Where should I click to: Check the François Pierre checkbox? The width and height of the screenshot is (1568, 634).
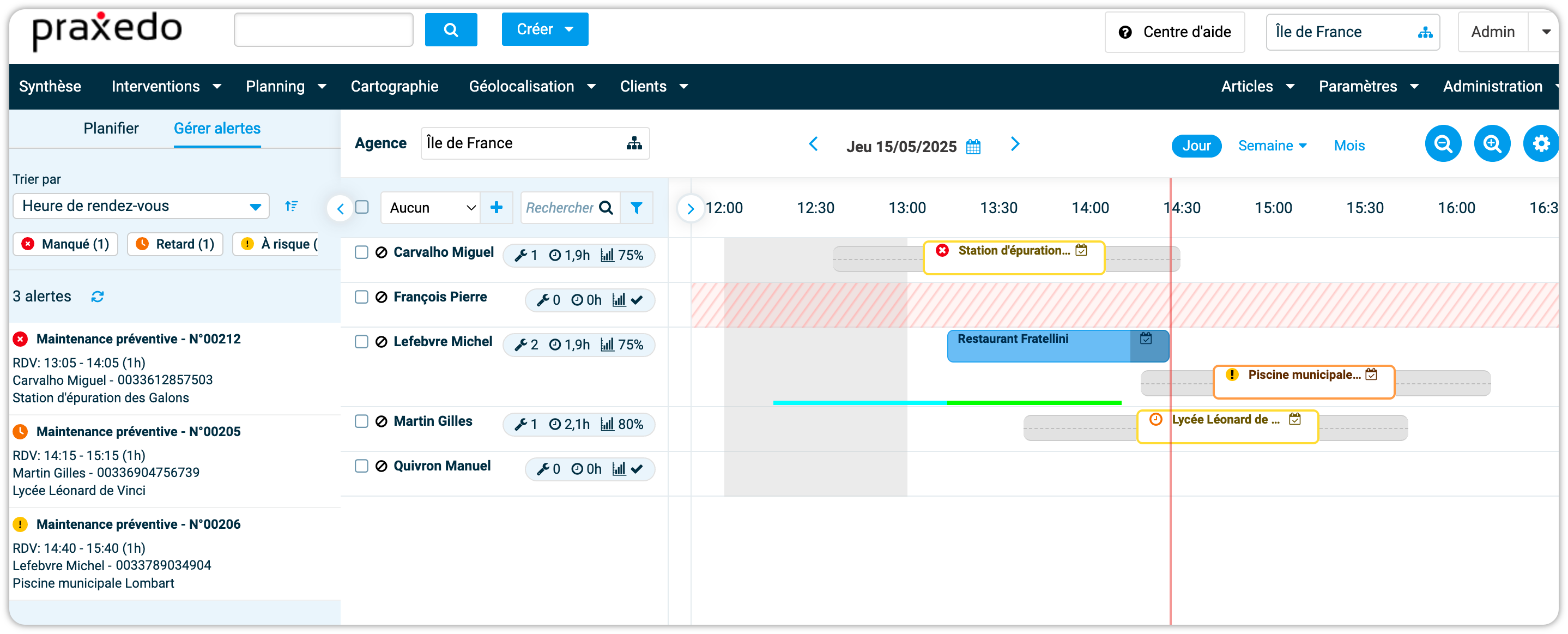(x=361, y=297)
